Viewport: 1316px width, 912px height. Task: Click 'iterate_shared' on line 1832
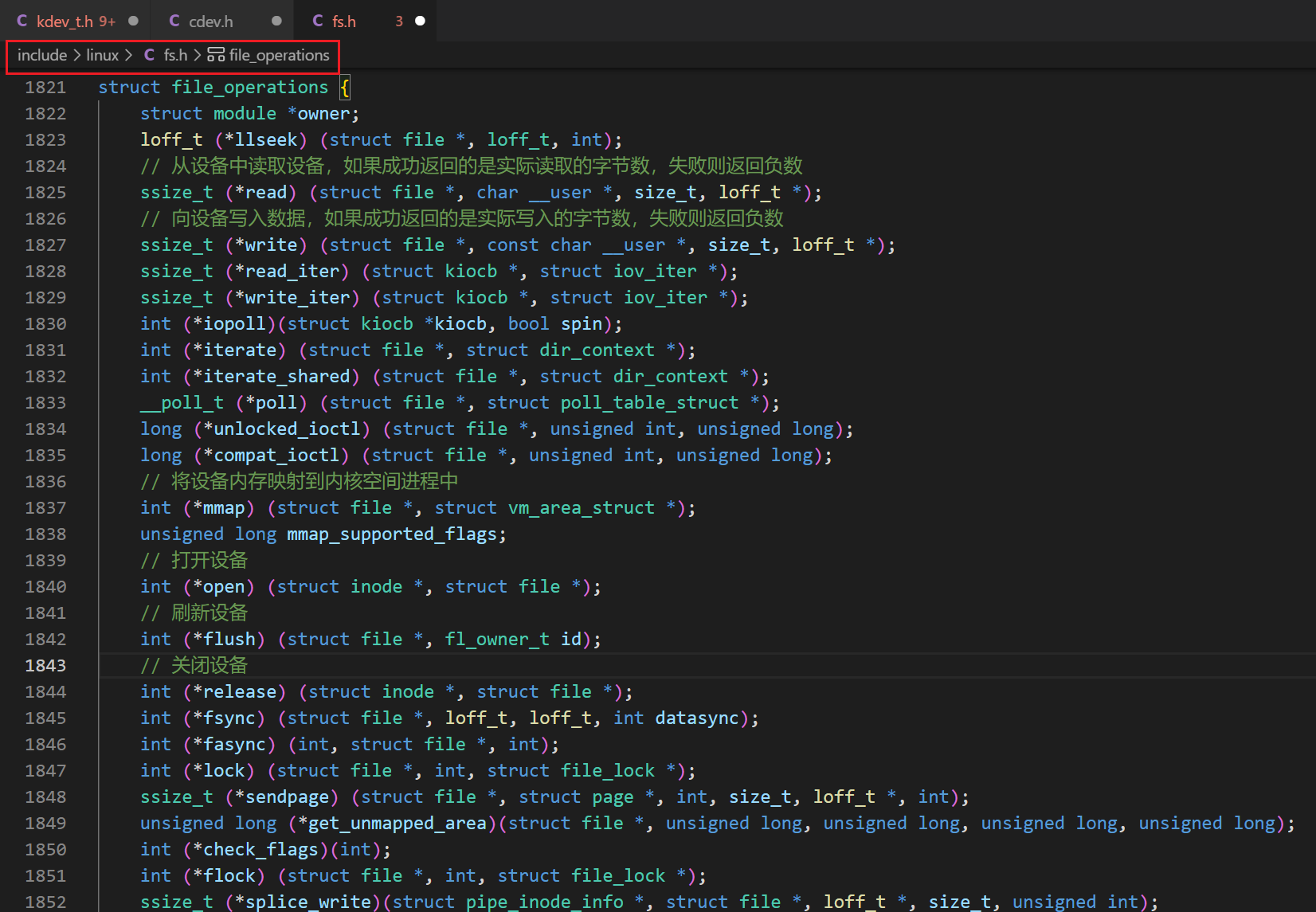click(276, 377)
